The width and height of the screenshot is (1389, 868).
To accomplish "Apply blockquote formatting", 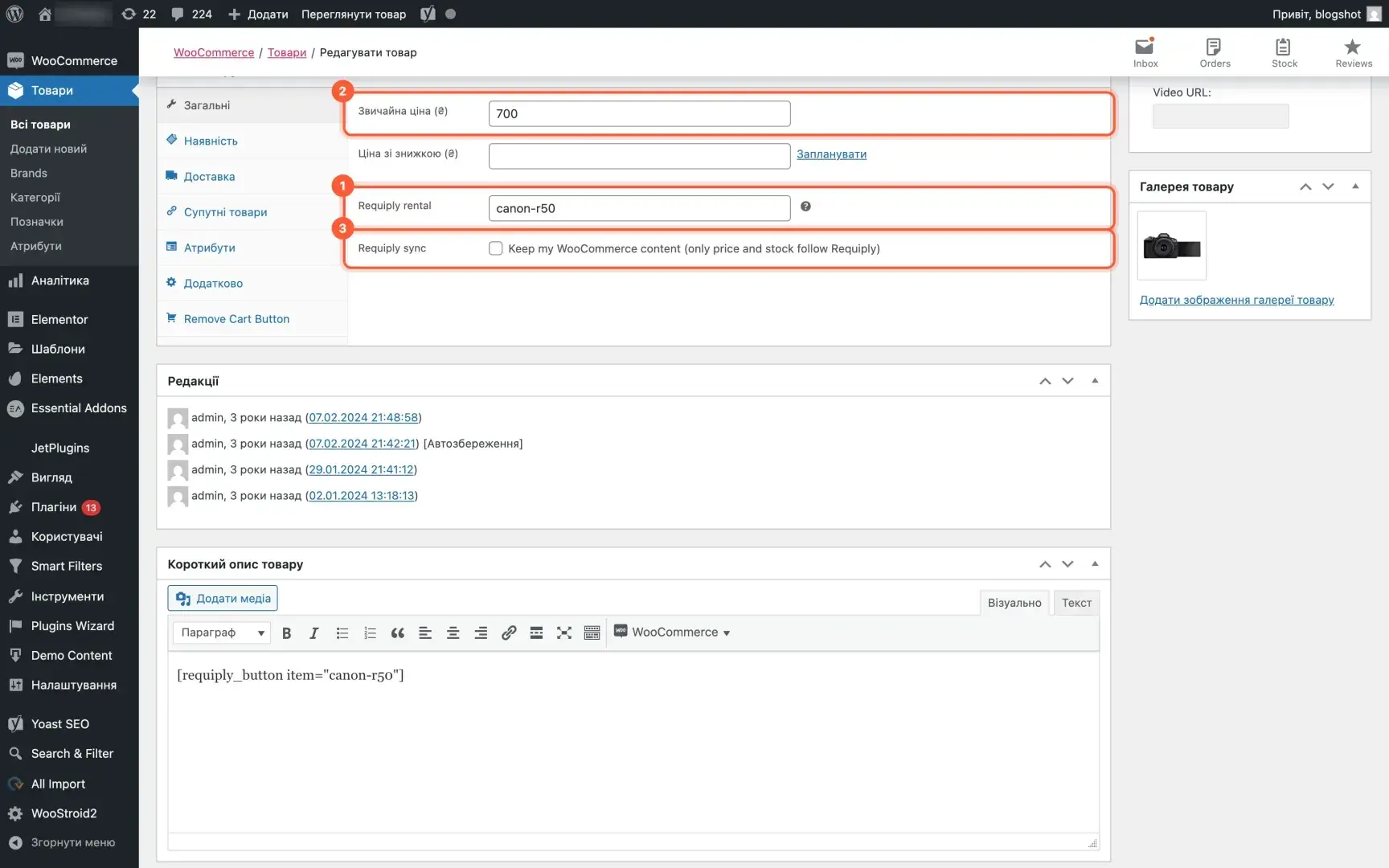I will 397,633.
